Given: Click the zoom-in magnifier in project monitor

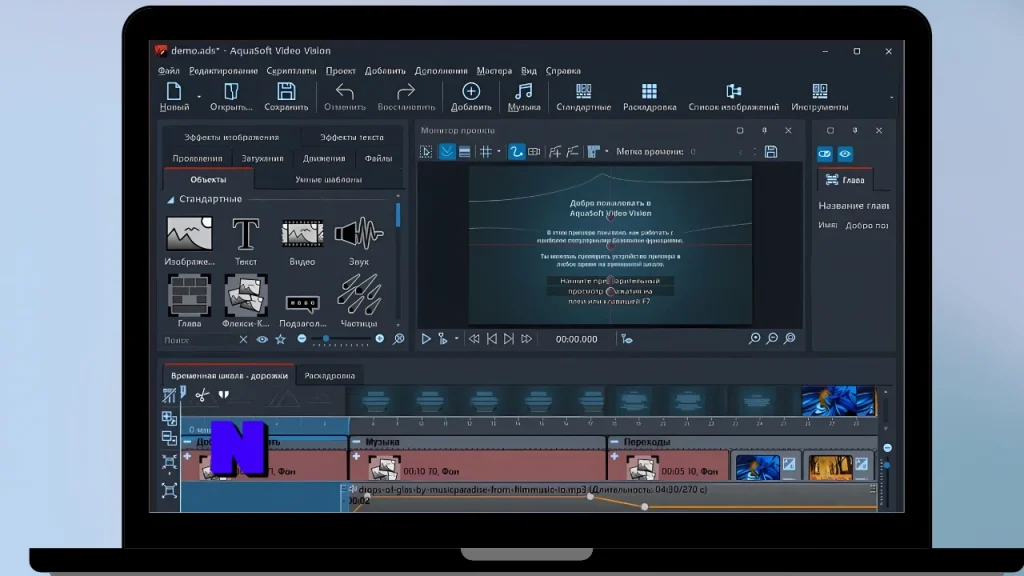Looking at the screenshot, I should click(x=754, y=338).
